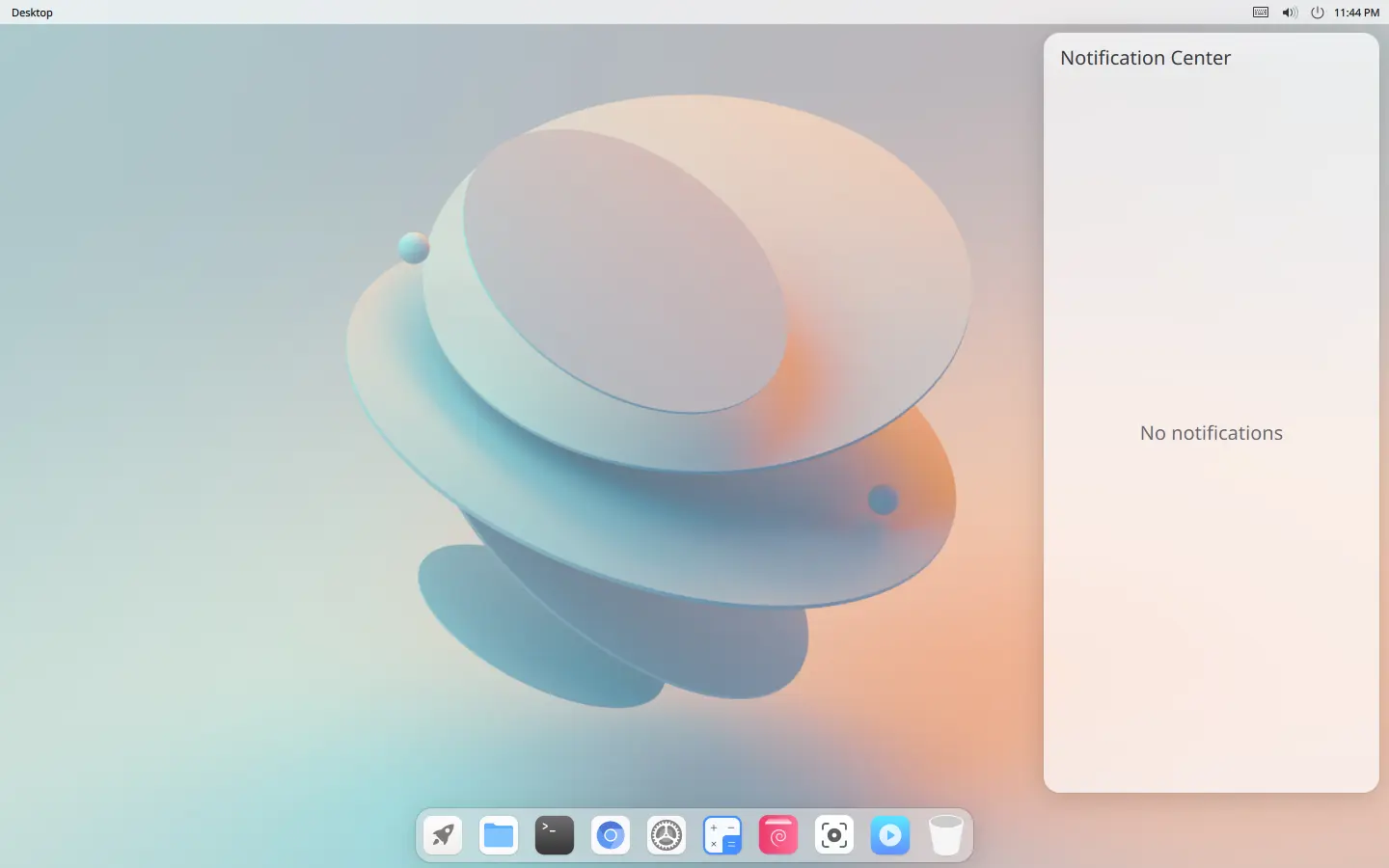
Task: Open the video player in dock
Action: (890, 835)
